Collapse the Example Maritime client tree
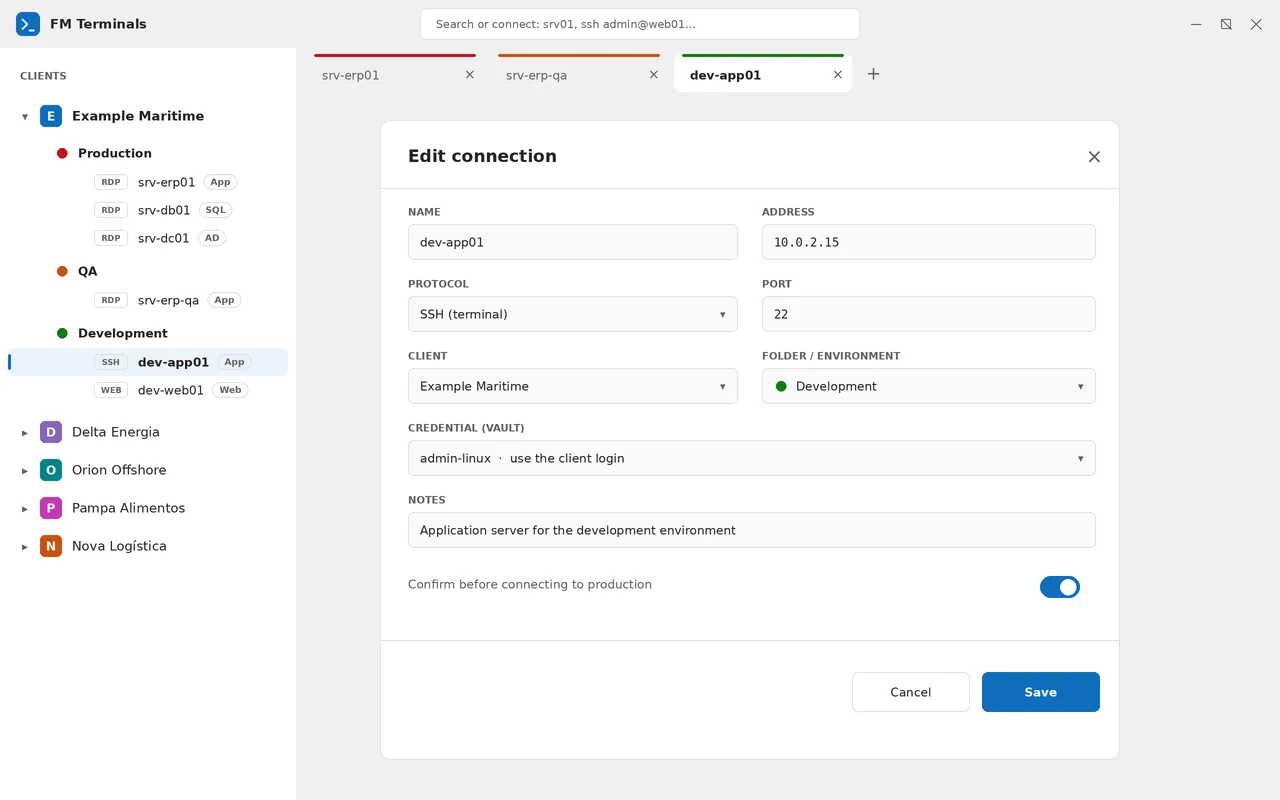Viewport: 1280px width, 800px height. pos(25,117)
